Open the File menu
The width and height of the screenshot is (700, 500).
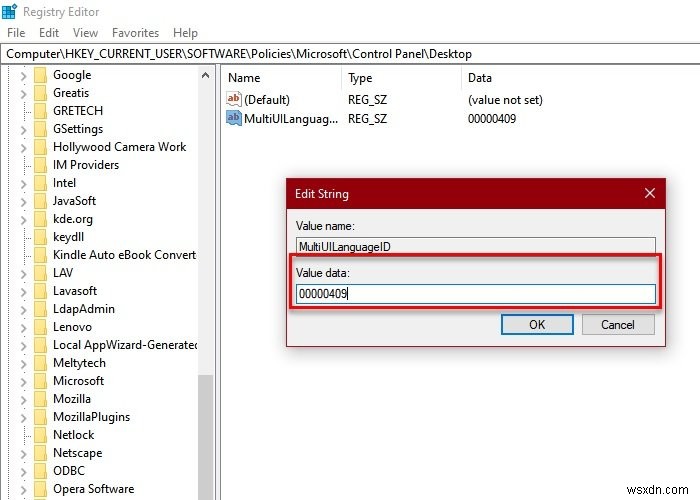[x=16, y=33]
